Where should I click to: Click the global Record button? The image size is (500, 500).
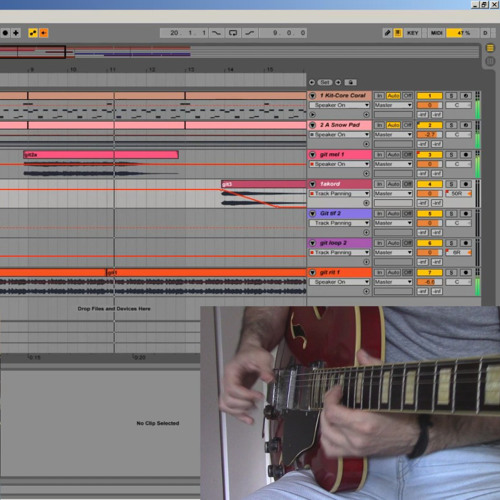tap(5, 33)
